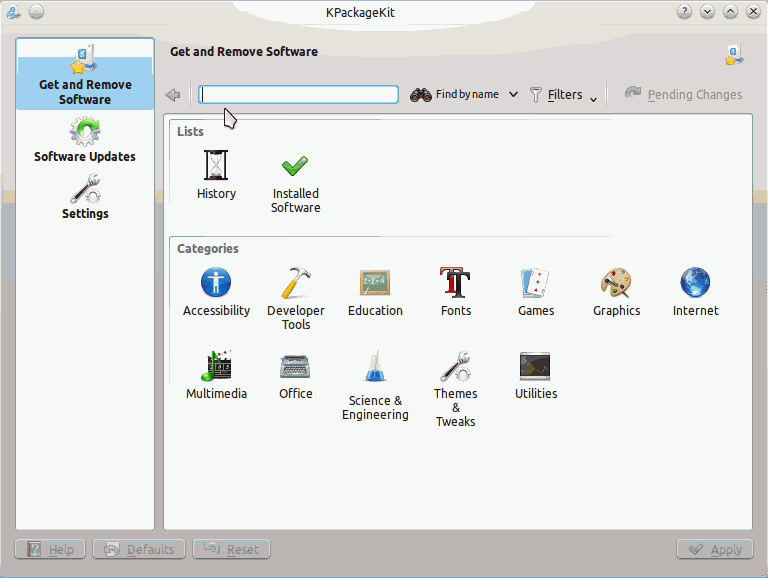Browse the Internet category
This screenshot has height=578, width=768.
click(x=696, y=292)
